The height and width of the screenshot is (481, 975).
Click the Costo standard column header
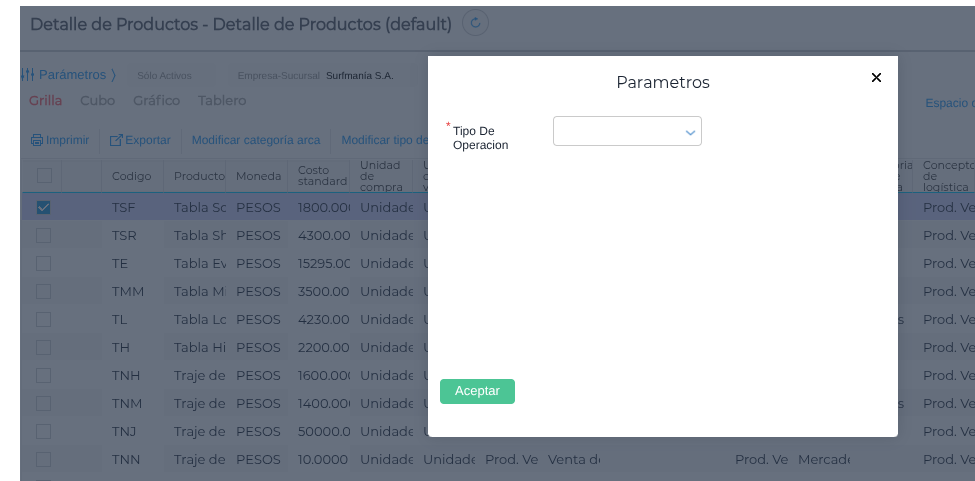(322, 176)
